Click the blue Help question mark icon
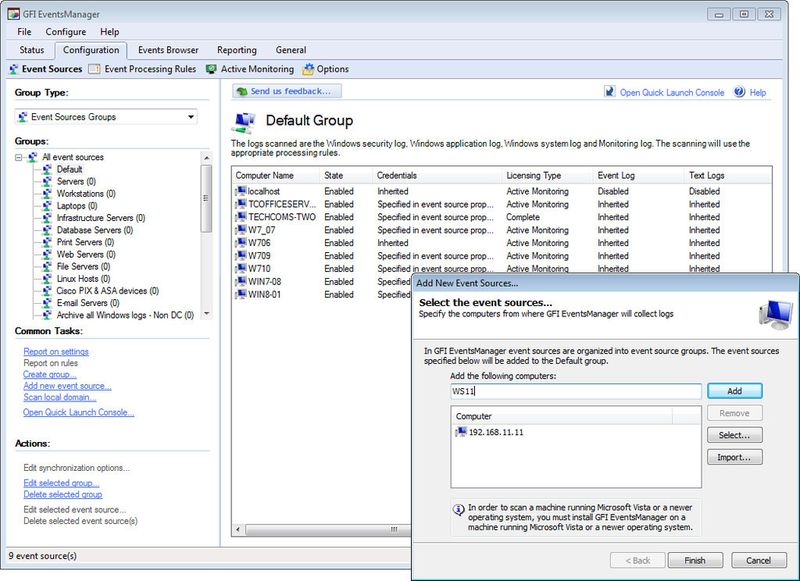800x581 pixels. point(739,92)
